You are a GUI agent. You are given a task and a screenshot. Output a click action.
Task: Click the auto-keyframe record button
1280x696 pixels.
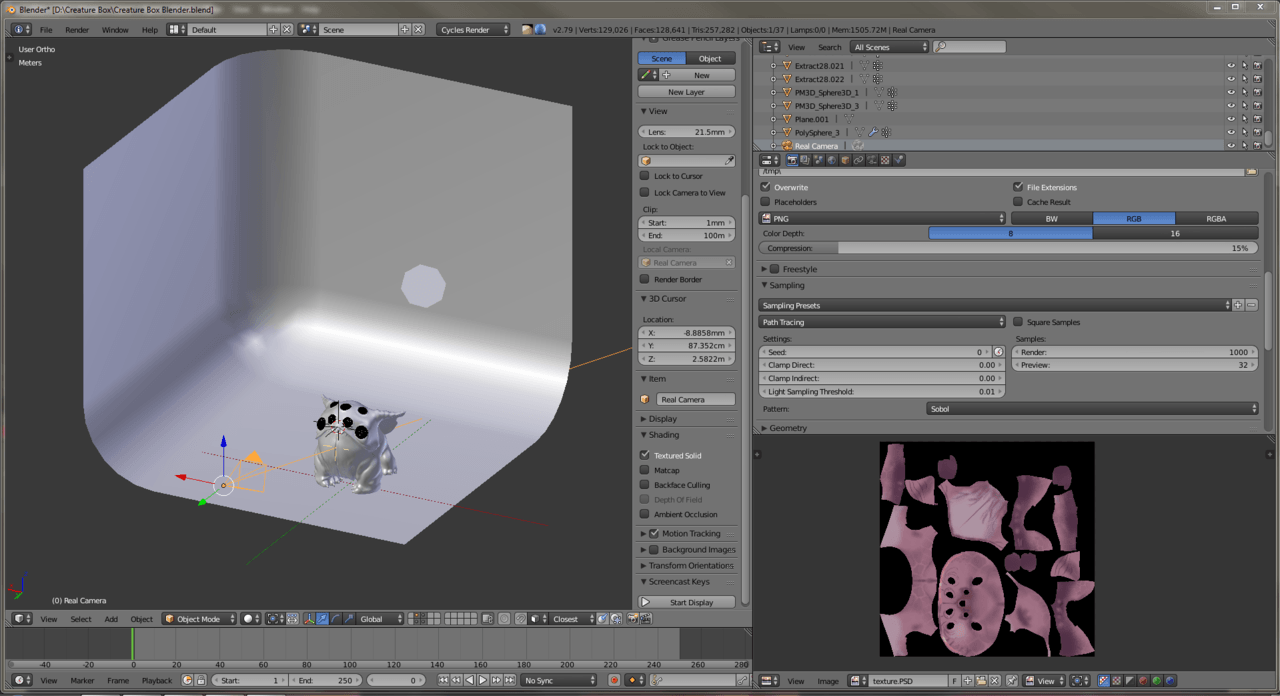[x=615, y=680]
